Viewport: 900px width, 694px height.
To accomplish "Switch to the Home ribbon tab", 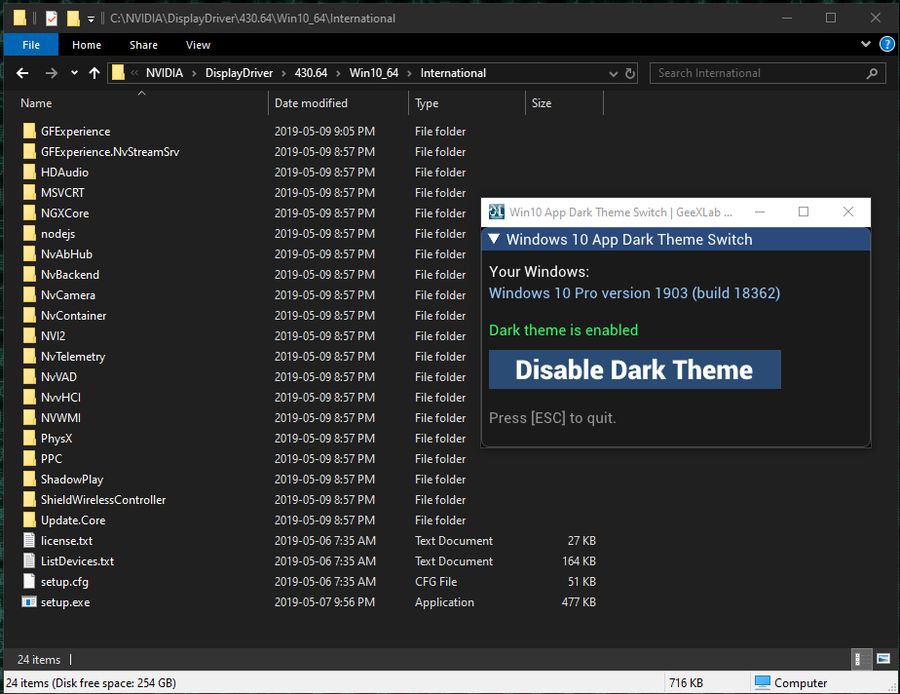I will click(87, 45).
